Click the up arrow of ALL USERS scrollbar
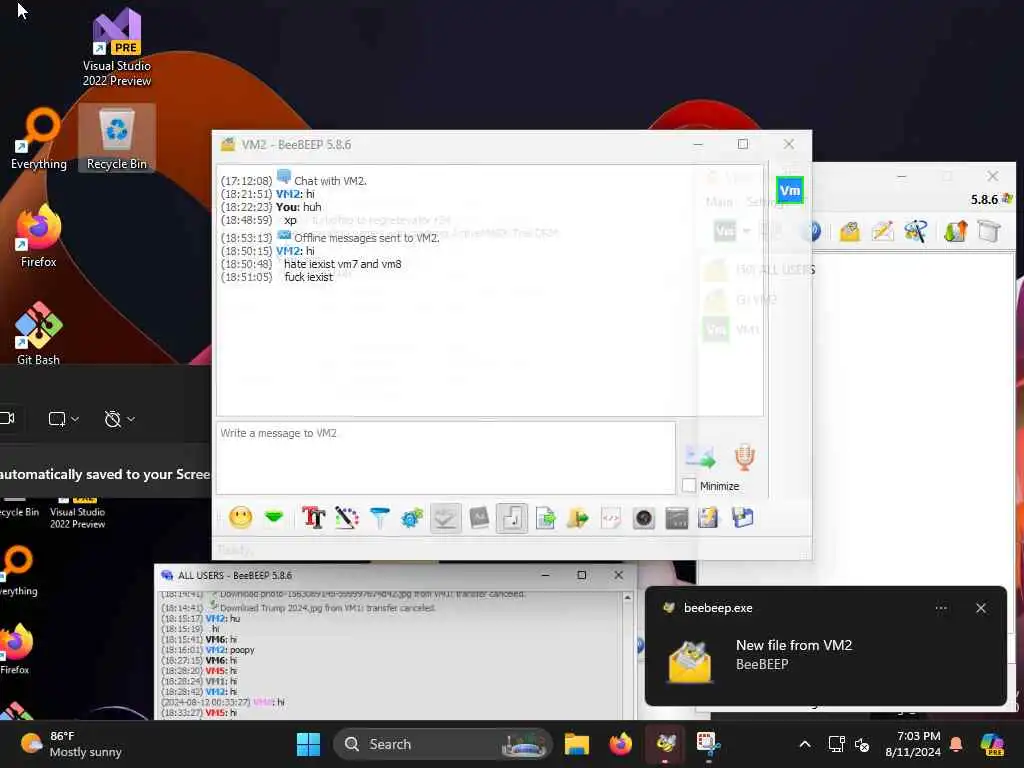1024x768 pixels. tap(628, 598)
